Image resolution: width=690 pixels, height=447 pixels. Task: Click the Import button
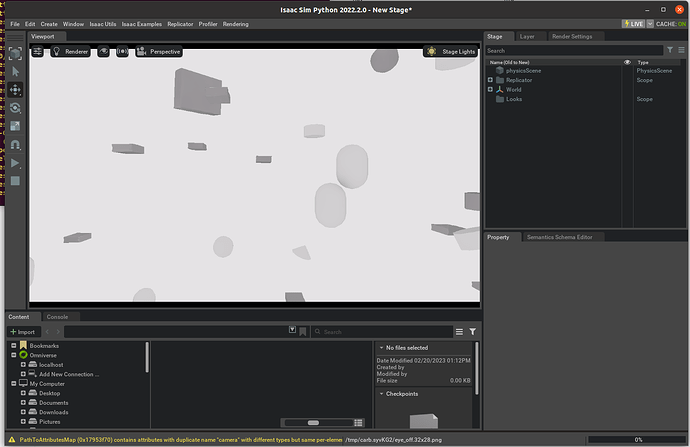click(23, 332)
